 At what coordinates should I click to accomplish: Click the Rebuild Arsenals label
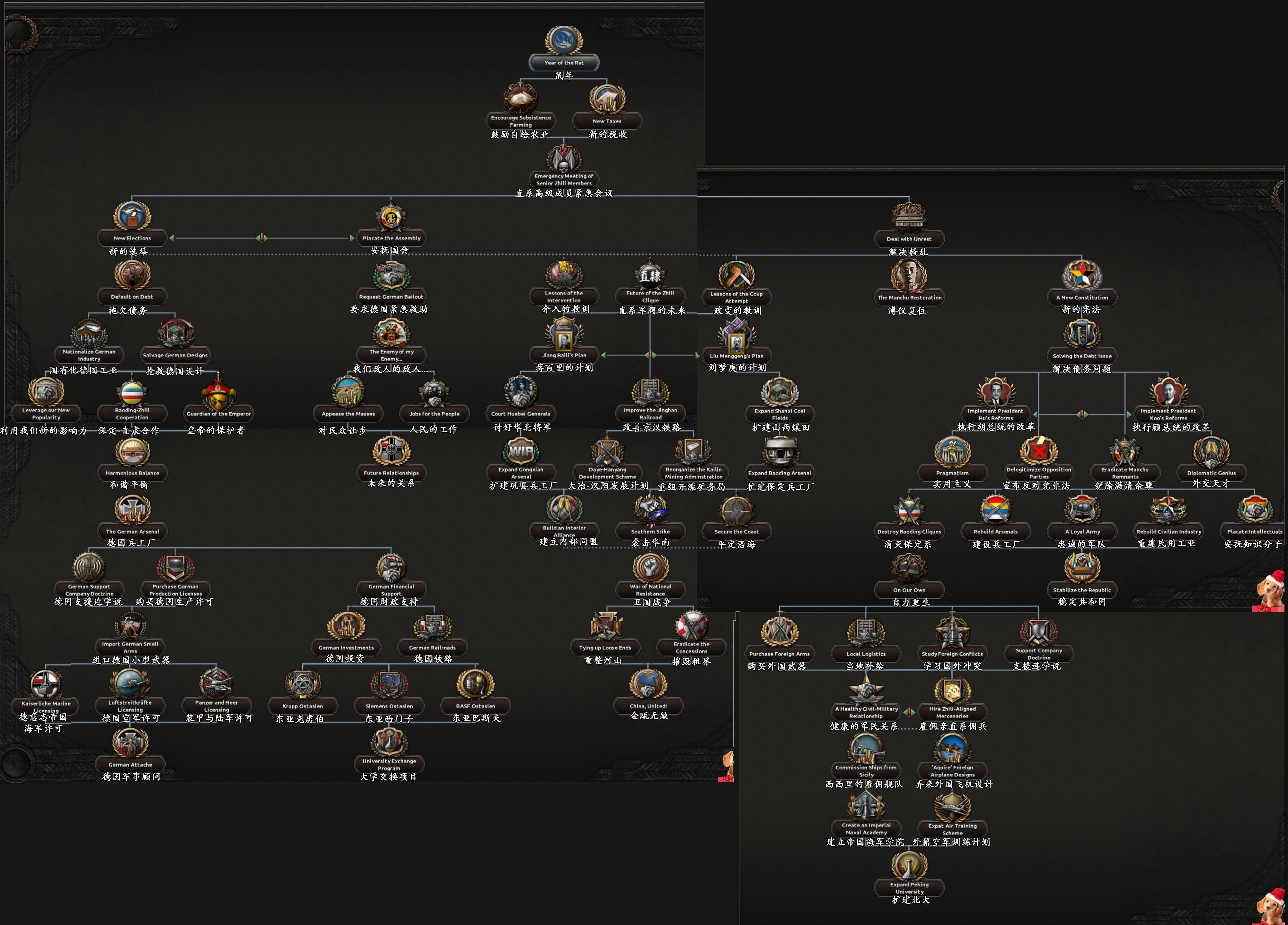pos(995,532)
